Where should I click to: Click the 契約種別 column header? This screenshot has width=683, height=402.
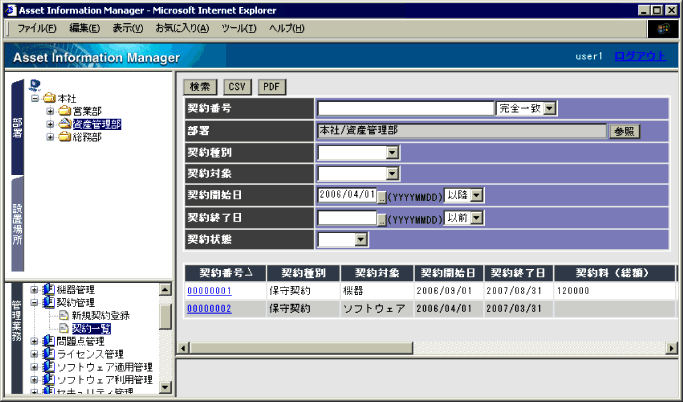[x=304, y=273]
